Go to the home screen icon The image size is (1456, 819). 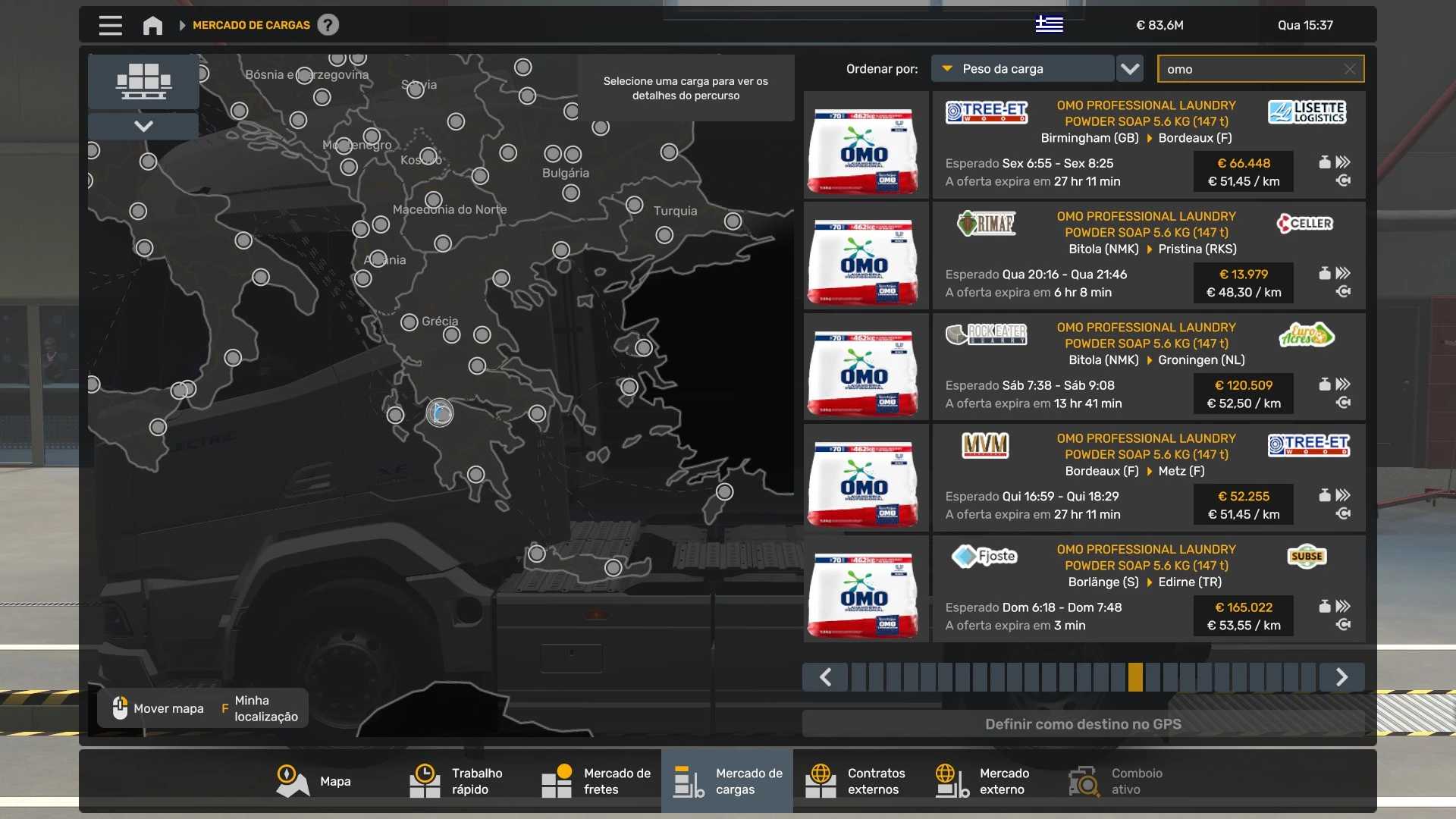click(x=152, y=25)
